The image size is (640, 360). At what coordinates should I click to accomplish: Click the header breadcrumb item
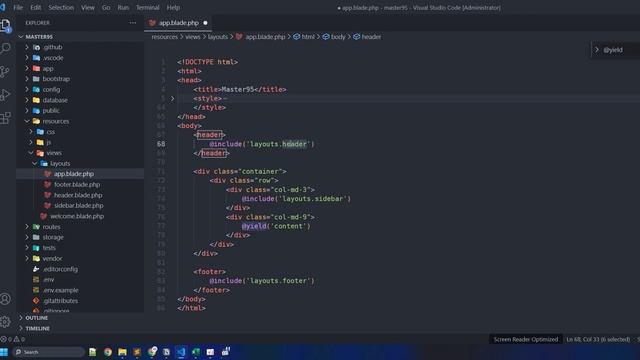pyautogui.click(x=367, y=37)
